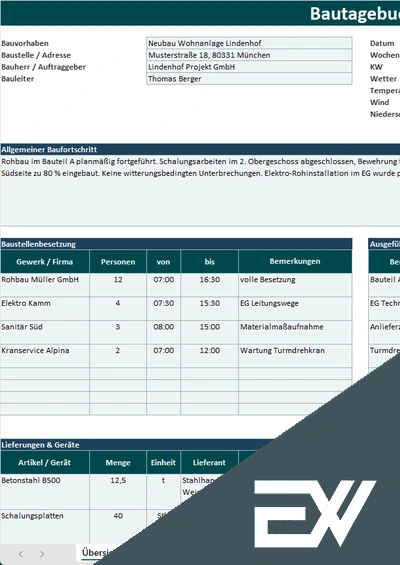Select the Kranservice Alpina cell
Image resolution: width=400 pixels, height=565 pixels.
pyautogui.click(x=45, y=356)
